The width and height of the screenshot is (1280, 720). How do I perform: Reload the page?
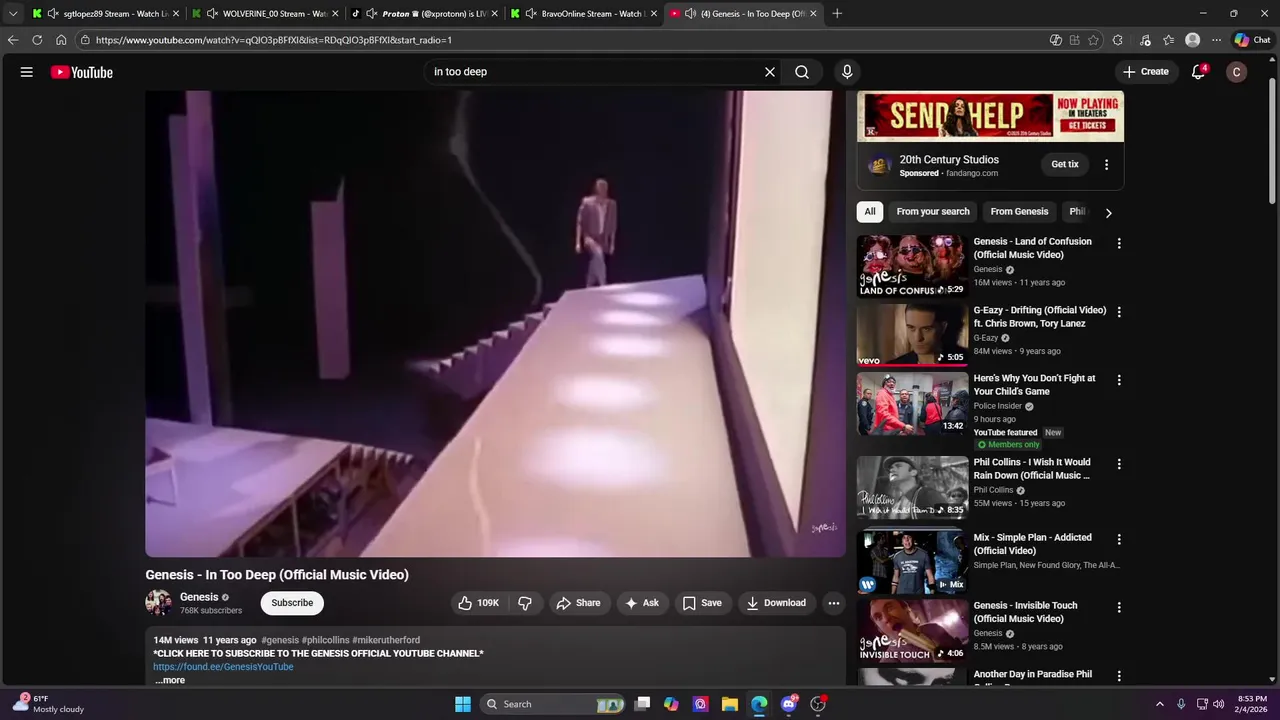(x=37, y=40)
